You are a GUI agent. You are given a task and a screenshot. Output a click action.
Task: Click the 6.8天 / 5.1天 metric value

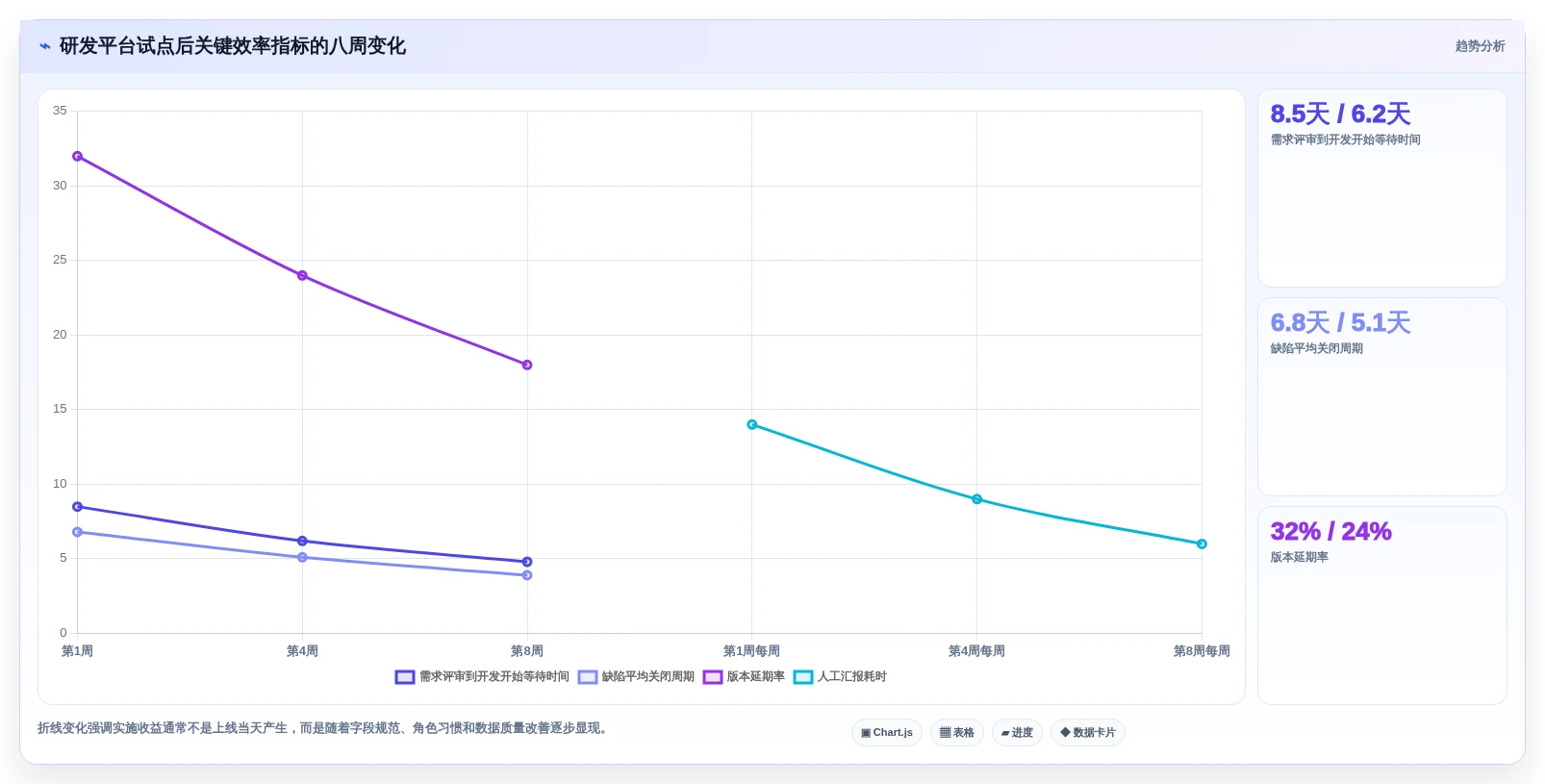[x=1340, y=323]
